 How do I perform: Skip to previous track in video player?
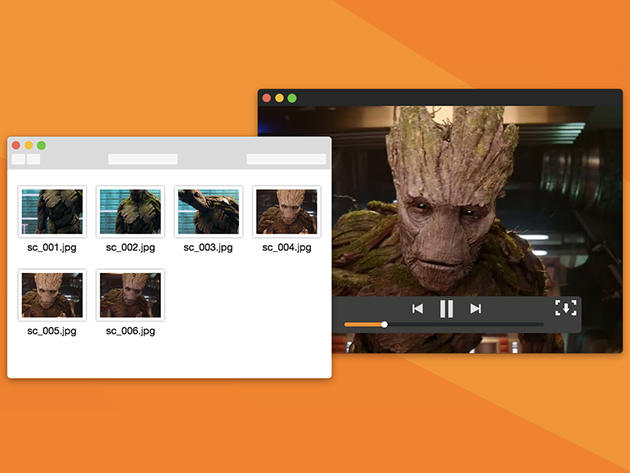click(x=417, y=309)
